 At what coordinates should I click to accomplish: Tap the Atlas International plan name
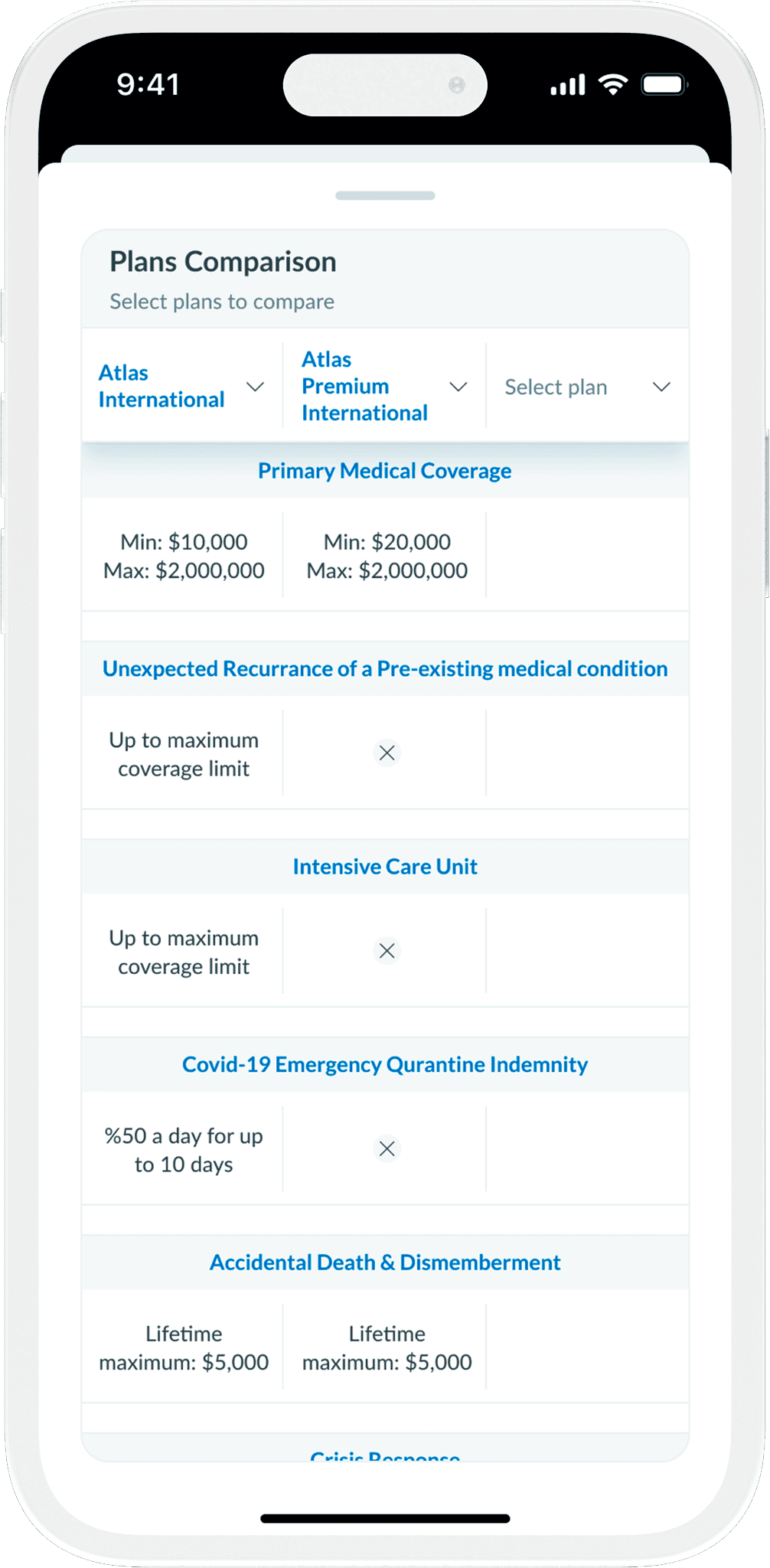coord(162,387)
